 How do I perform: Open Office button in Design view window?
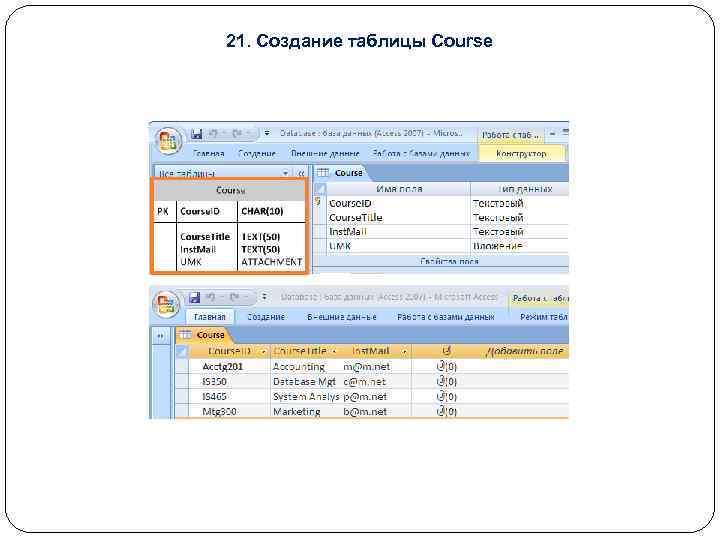(x=168, y=140)
